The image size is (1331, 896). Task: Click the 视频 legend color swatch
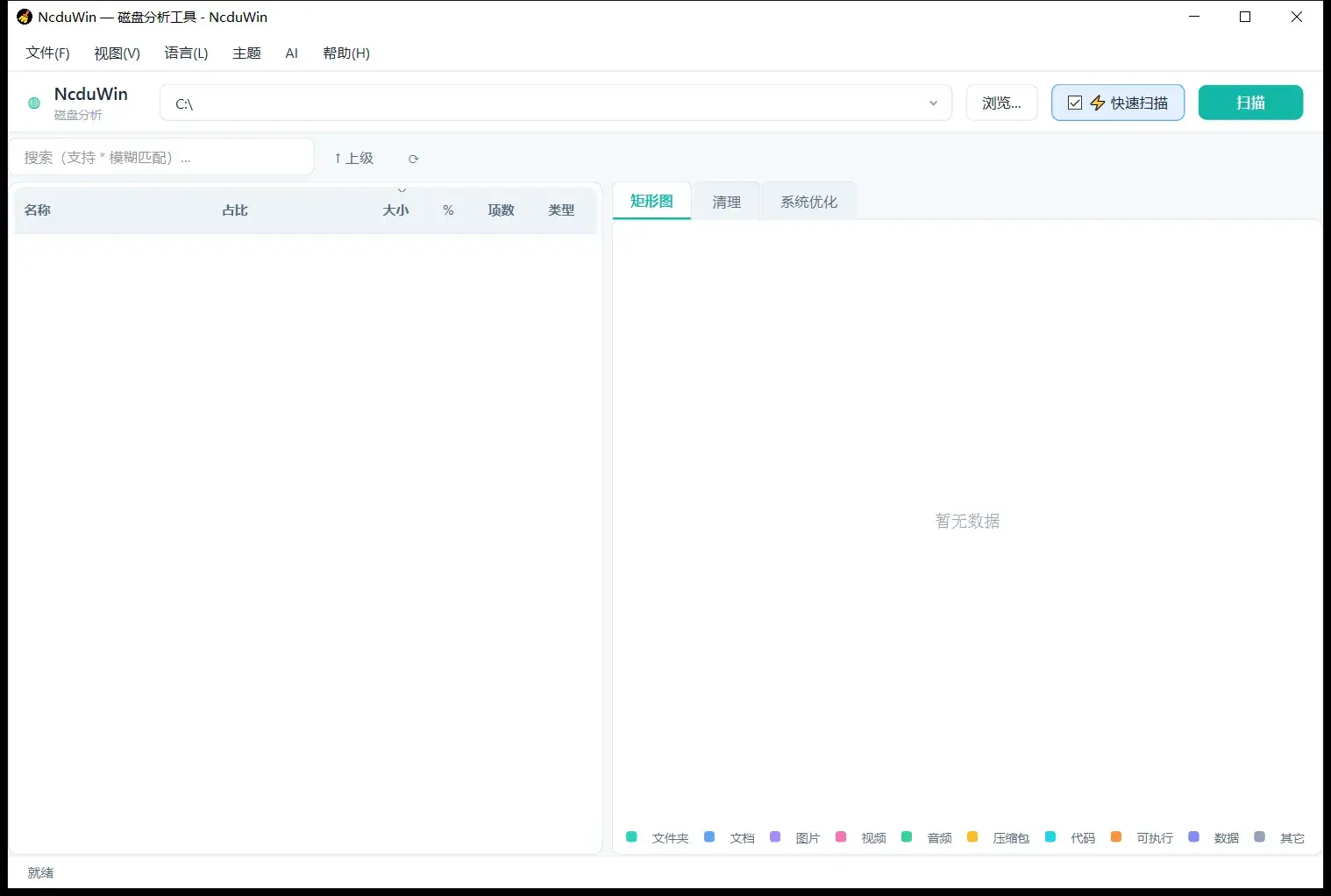tap(841, 837)
